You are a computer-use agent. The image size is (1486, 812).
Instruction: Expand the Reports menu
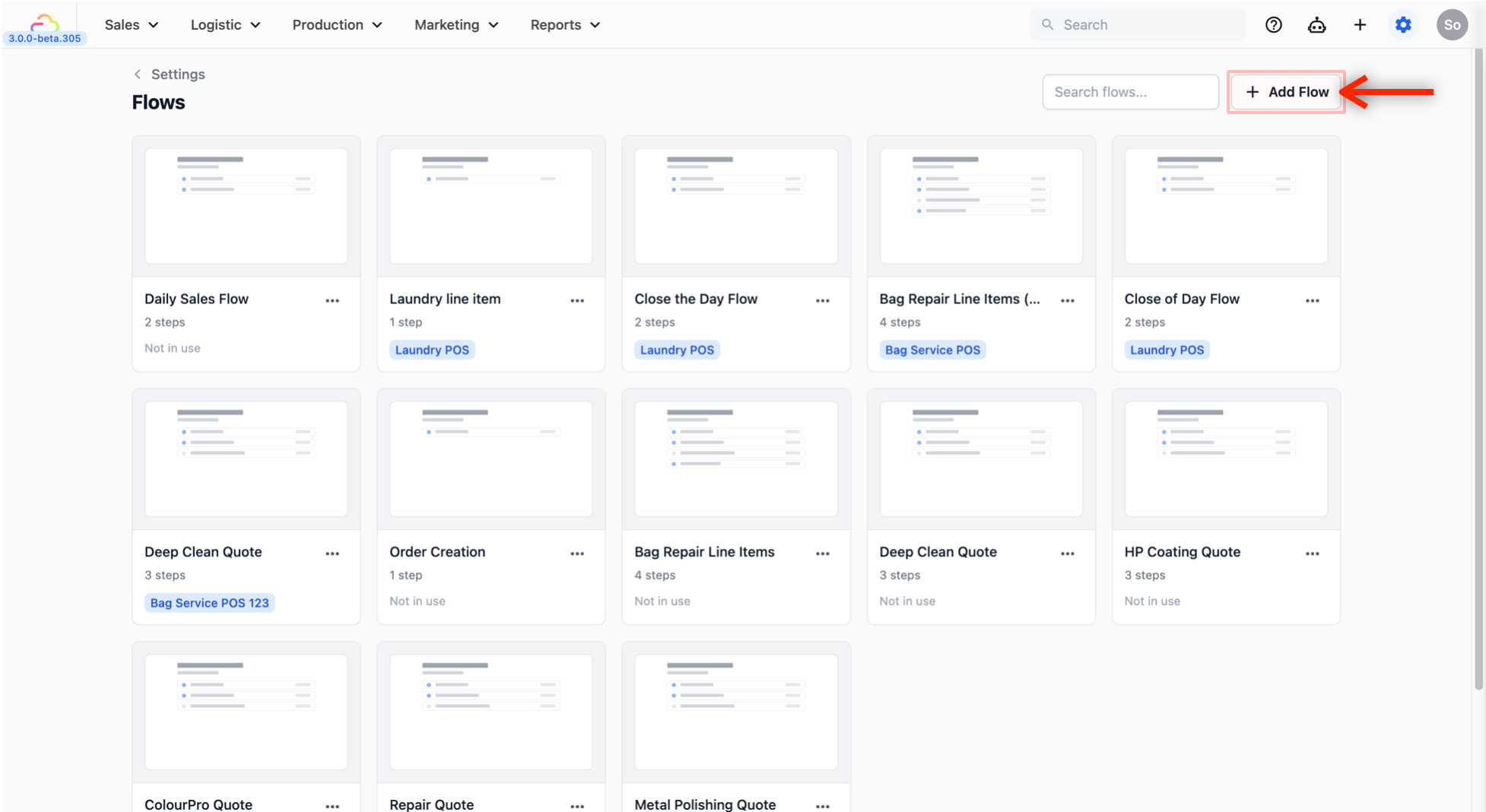(565, 25)
